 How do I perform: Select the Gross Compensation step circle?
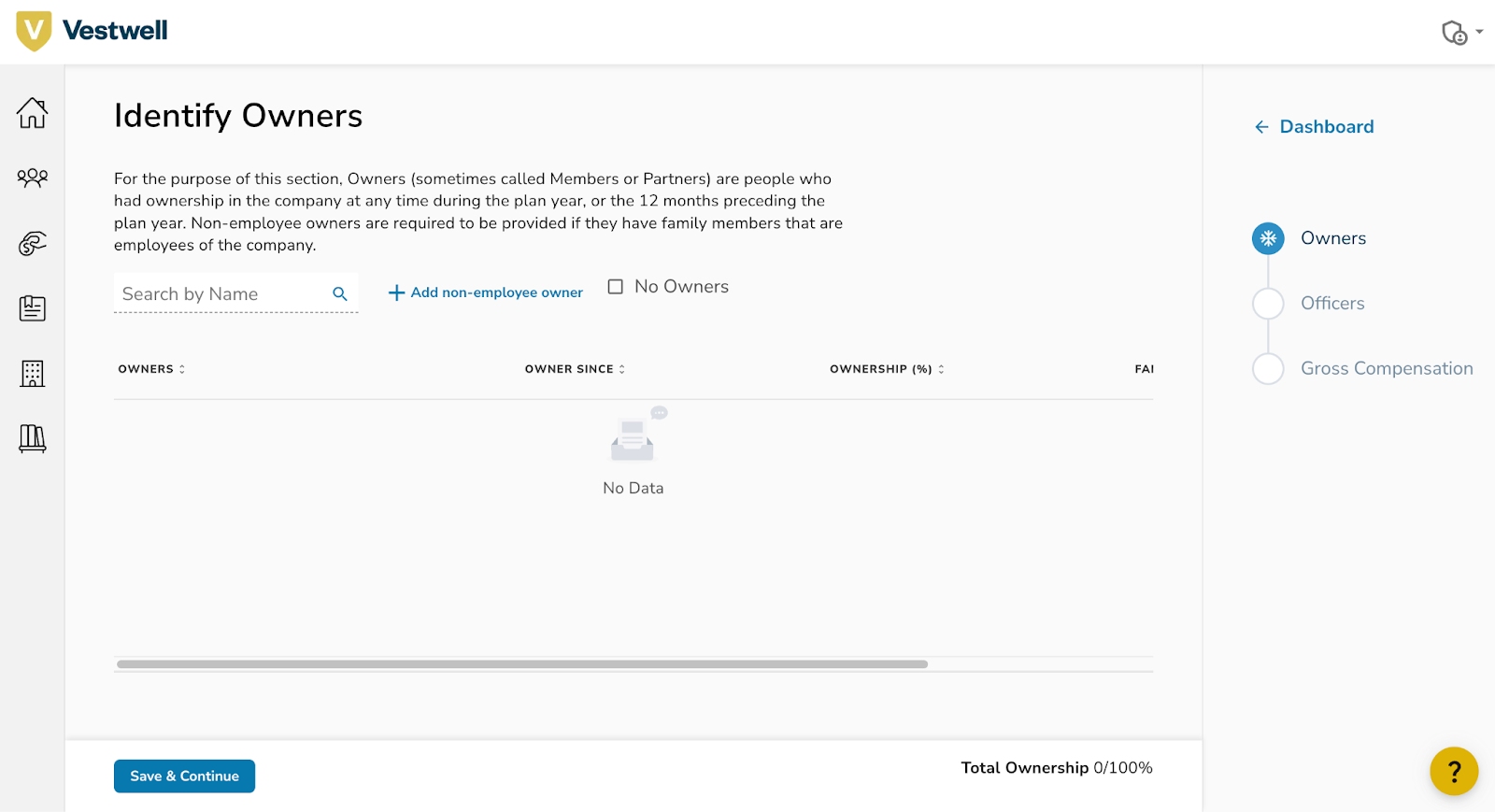point(1268,369)
